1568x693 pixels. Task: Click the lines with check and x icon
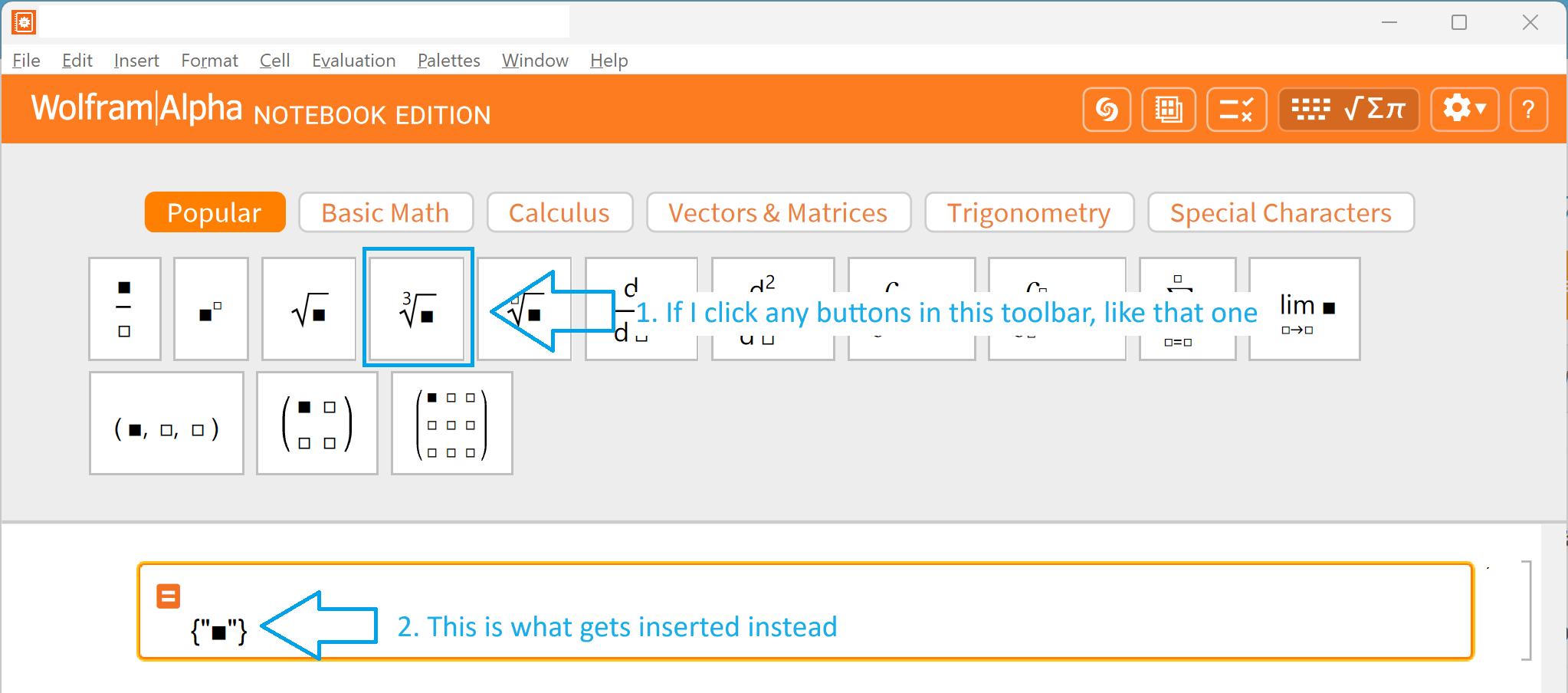tap(1236, 110)
